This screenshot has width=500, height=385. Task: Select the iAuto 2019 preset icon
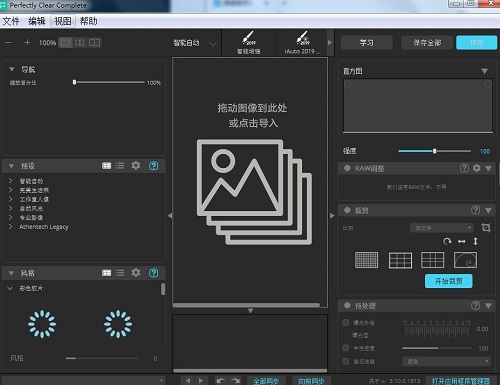point(302,42)
